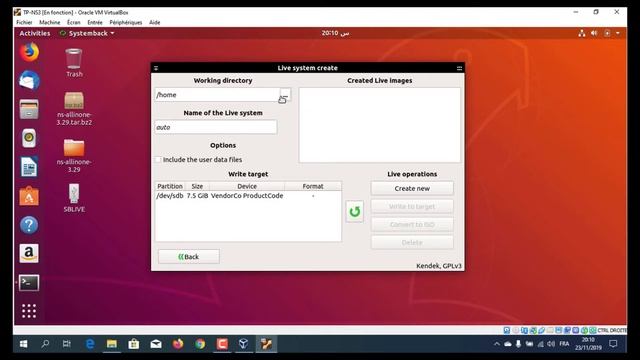Open the Périphériques menu in VirtualBox
Image resolution: width=640 pixels, height=360 pixels.
[126, 22]
